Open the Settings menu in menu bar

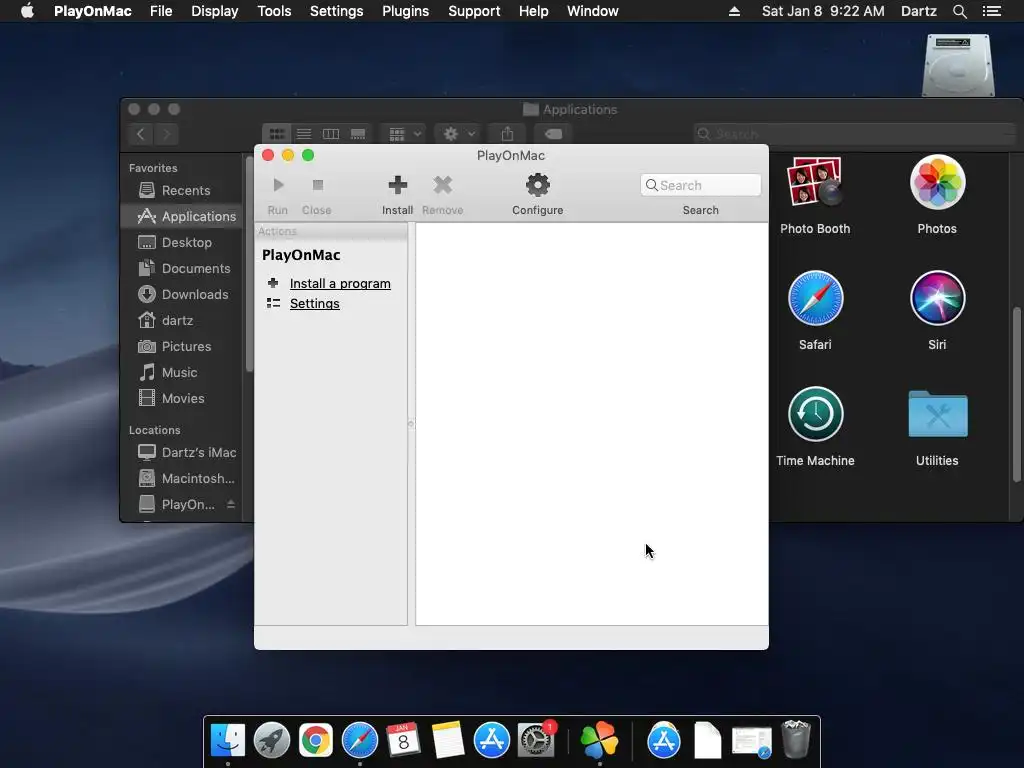[x=336, y=11]
